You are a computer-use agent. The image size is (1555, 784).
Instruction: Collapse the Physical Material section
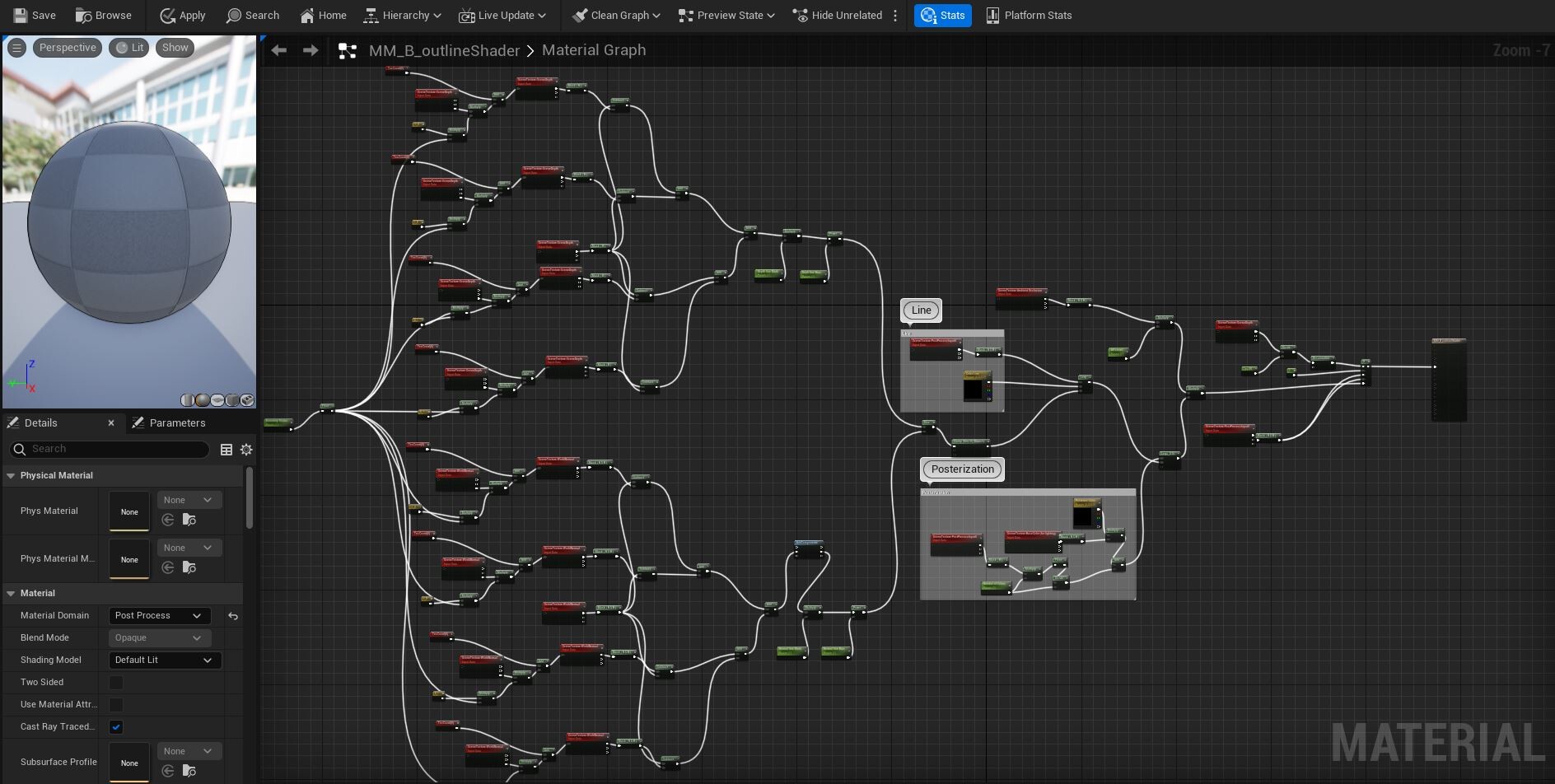point(12,475)
